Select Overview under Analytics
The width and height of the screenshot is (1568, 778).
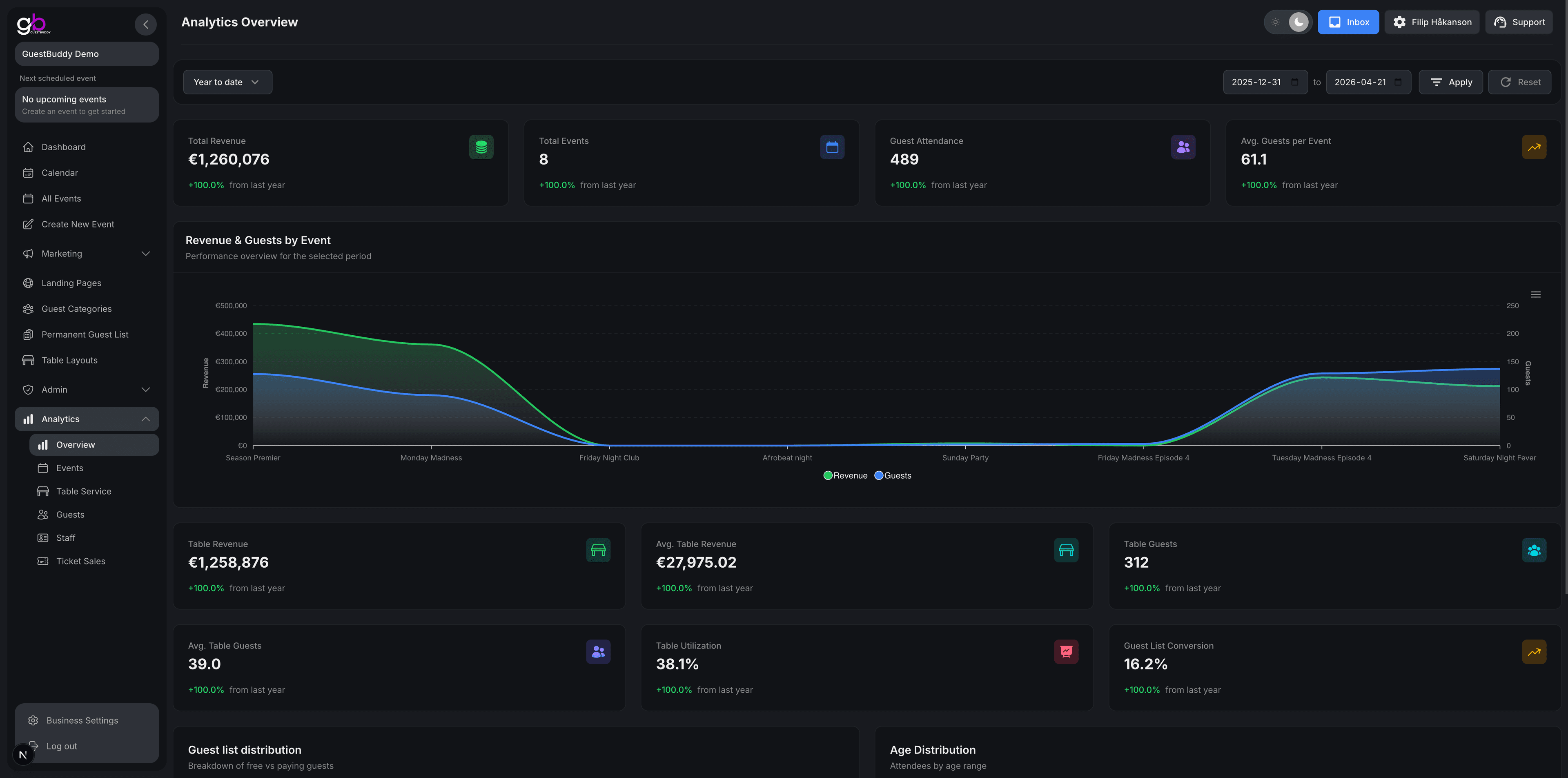pos(76,444)
